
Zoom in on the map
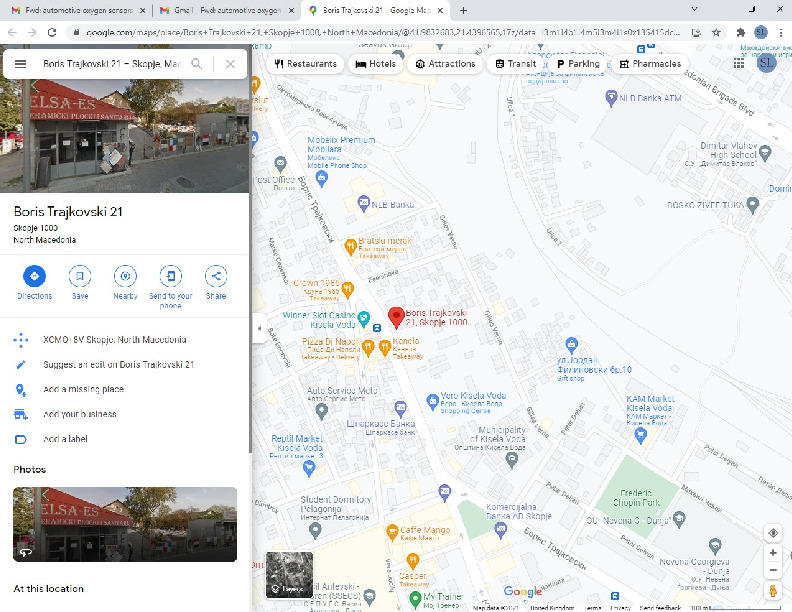click(773, 553)
